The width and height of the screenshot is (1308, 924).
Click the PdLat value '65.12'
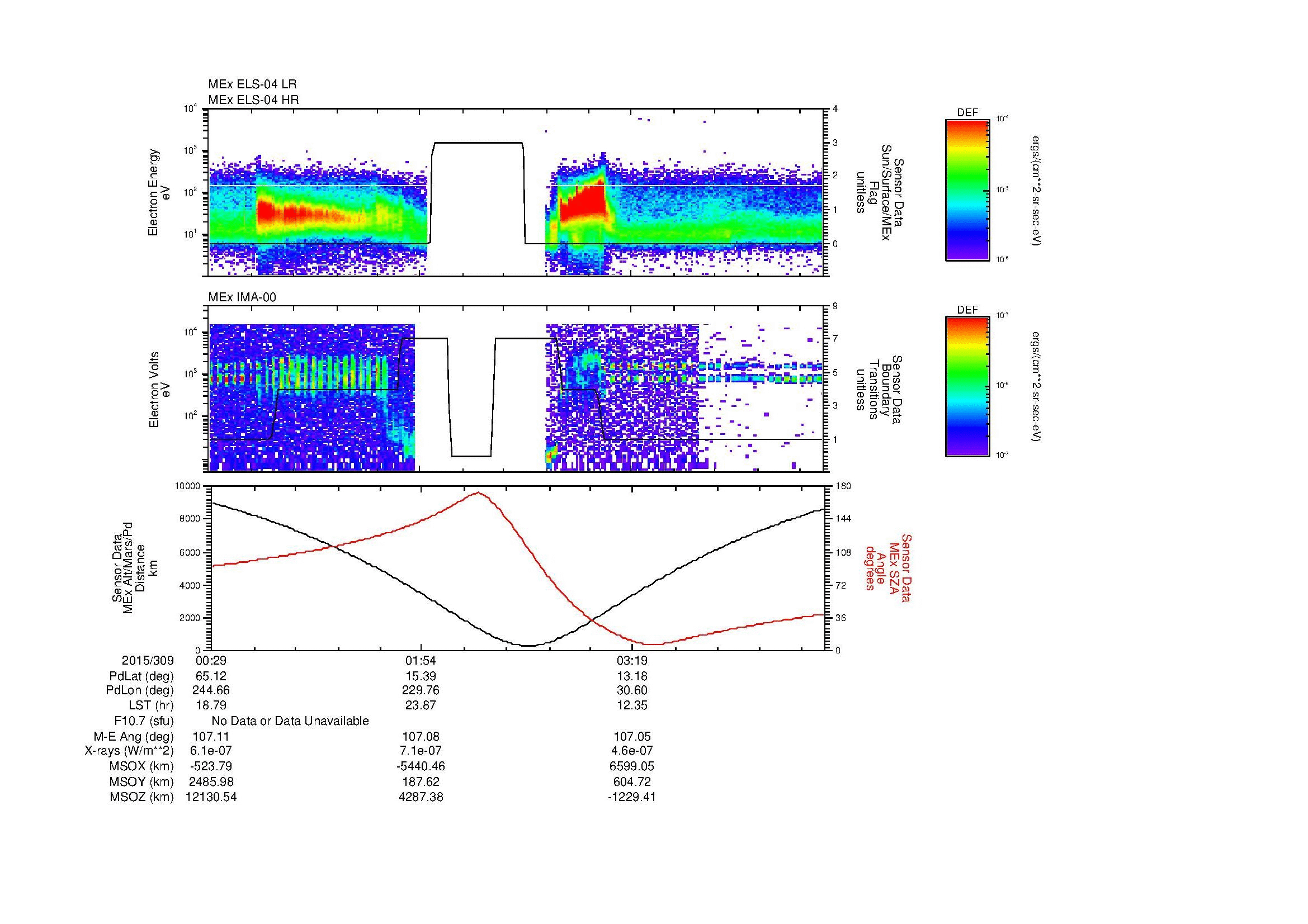[211, 676]
